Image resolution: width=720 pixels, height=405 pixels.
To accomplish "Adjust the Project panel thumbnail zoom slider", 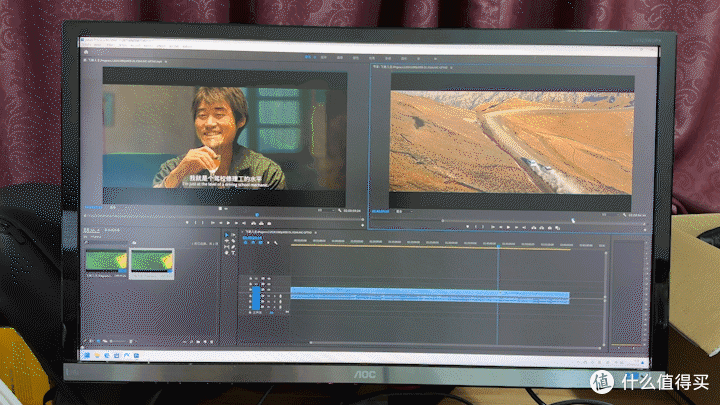I will click(118, 341).
